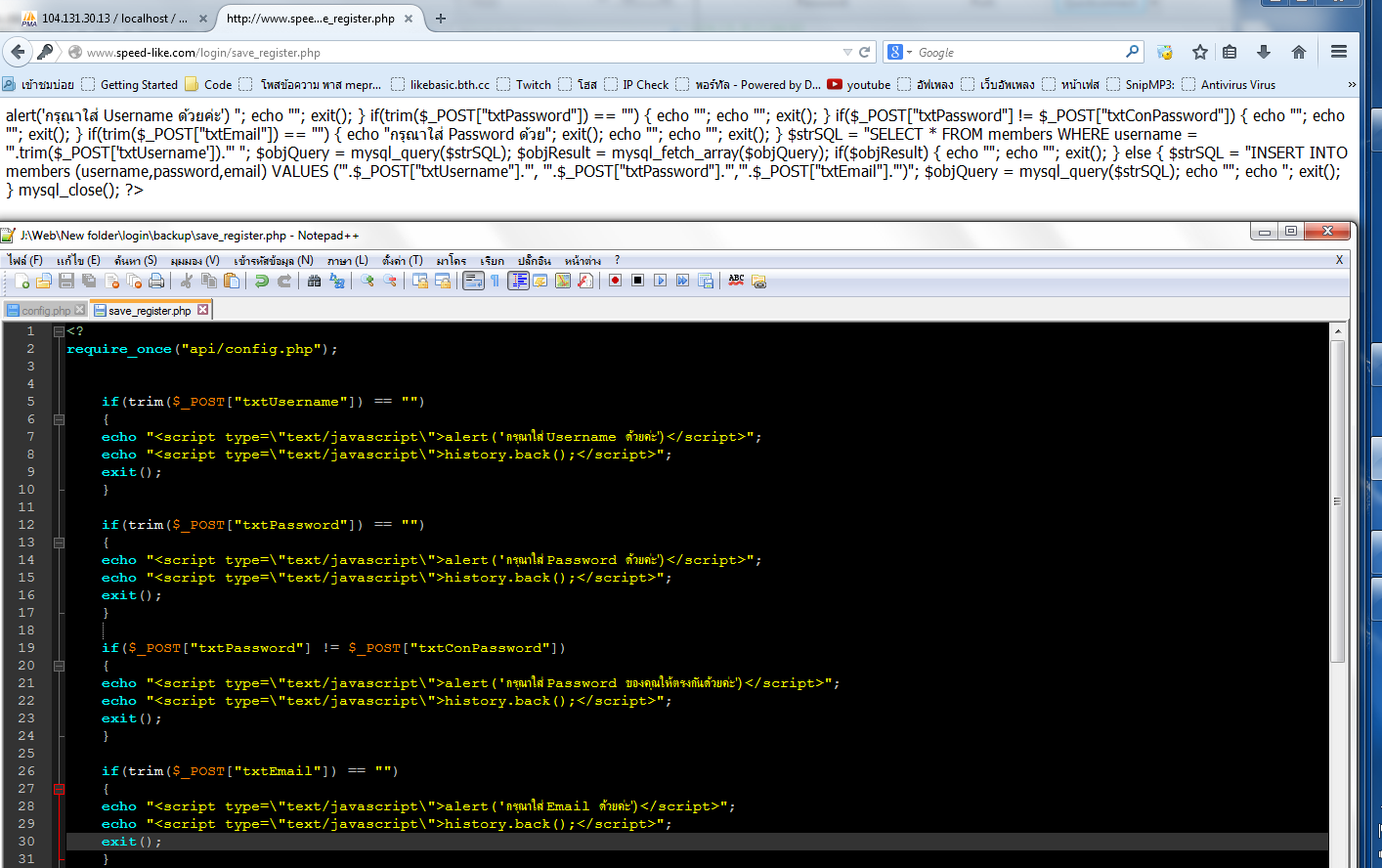Image resolution: width=1382 pixels, height=868 pixels.
Task: Open the ปลั๊กอิน menu
Action: coord(534,260)
